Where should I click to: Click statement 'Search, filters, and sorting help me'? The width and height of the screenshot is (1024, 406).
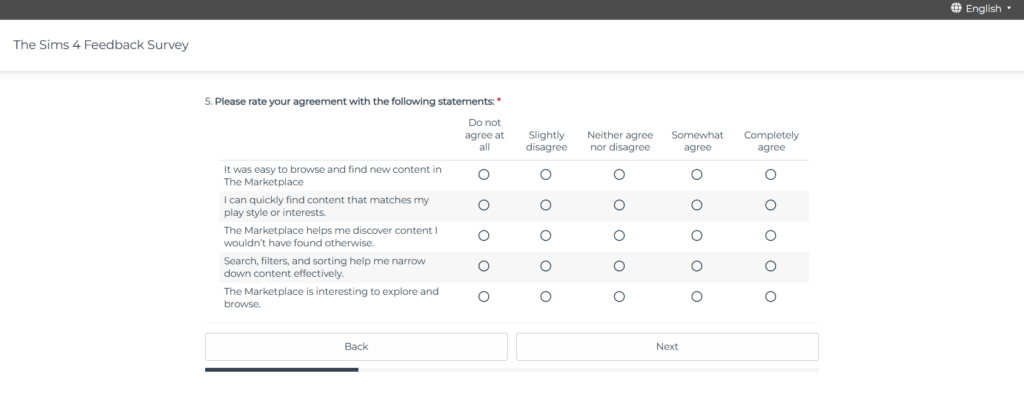coord(324,267)
